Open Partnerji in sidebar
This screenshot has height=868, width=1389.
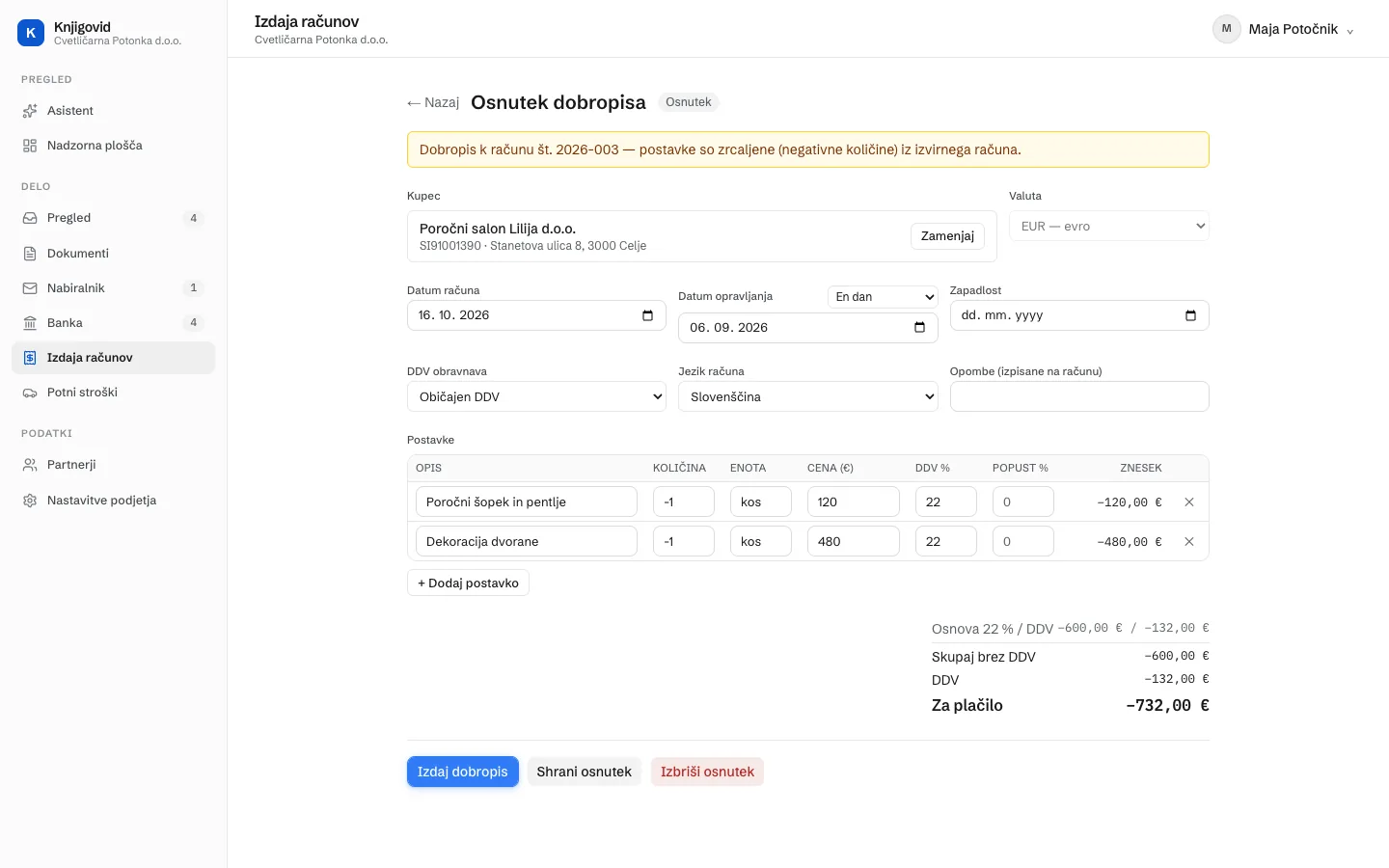113,465
